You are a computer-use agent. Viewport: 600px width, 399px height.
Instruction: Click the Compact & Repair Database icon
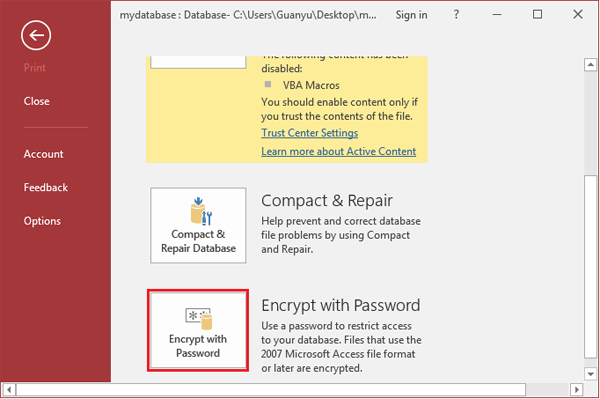click(x=198, y=225)
